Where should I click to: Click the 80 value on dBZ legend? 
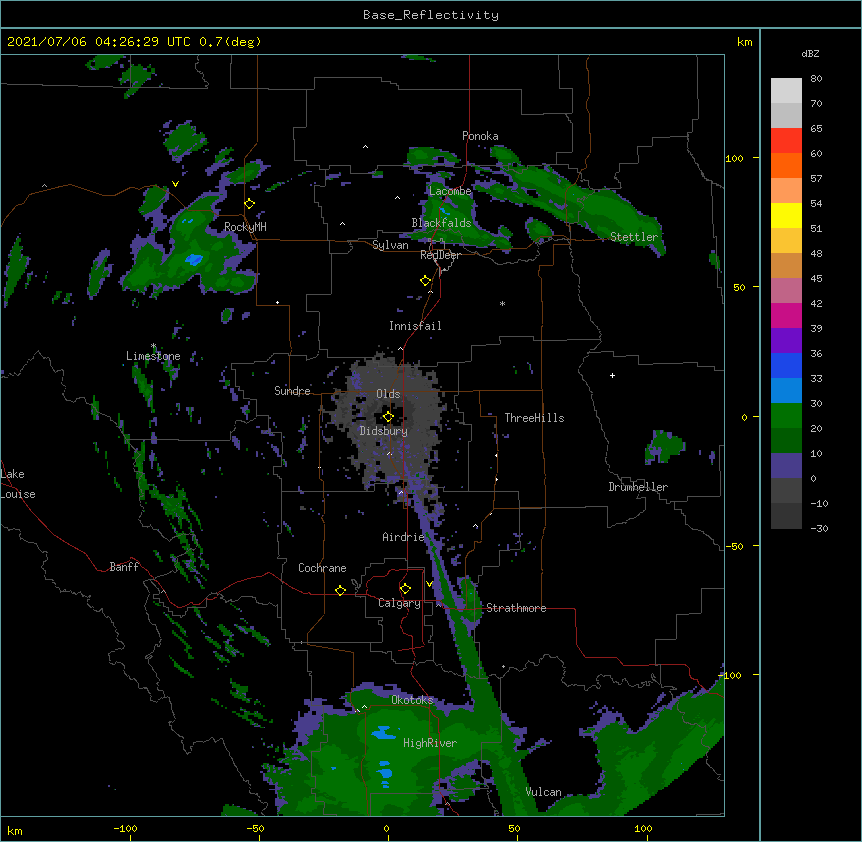click(816, 79)
